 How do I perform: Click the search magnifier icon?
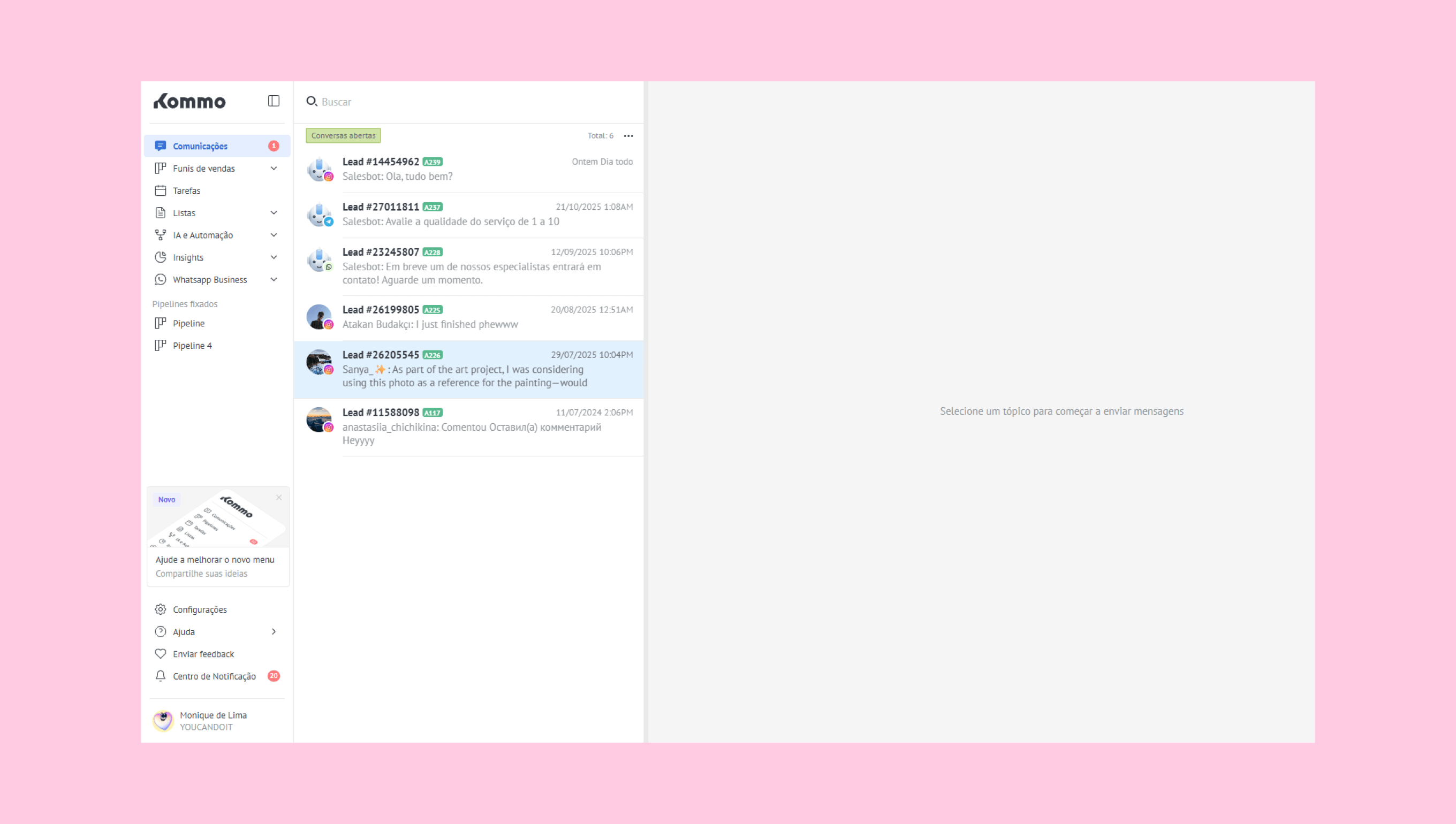tap(312, 101)
